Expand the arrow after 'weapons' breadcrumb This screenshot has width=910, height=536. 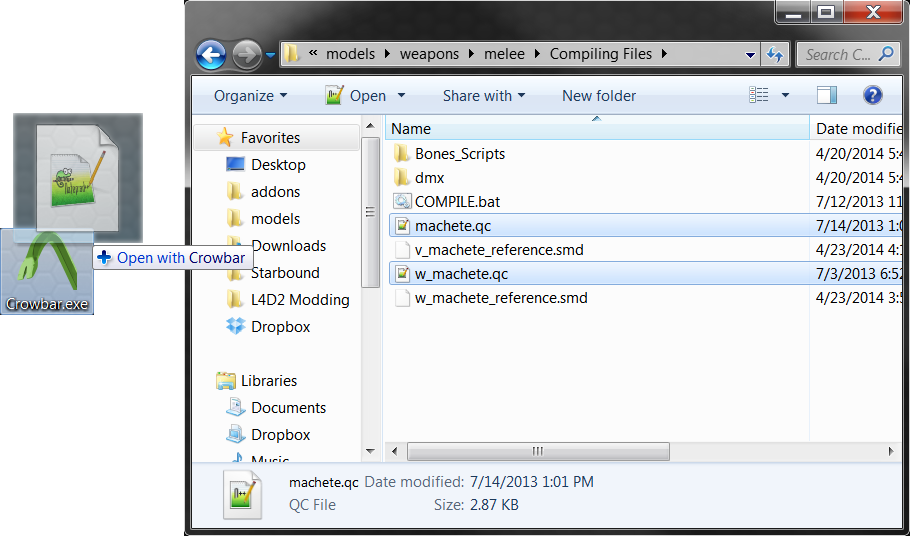click(x=471, y=54)
